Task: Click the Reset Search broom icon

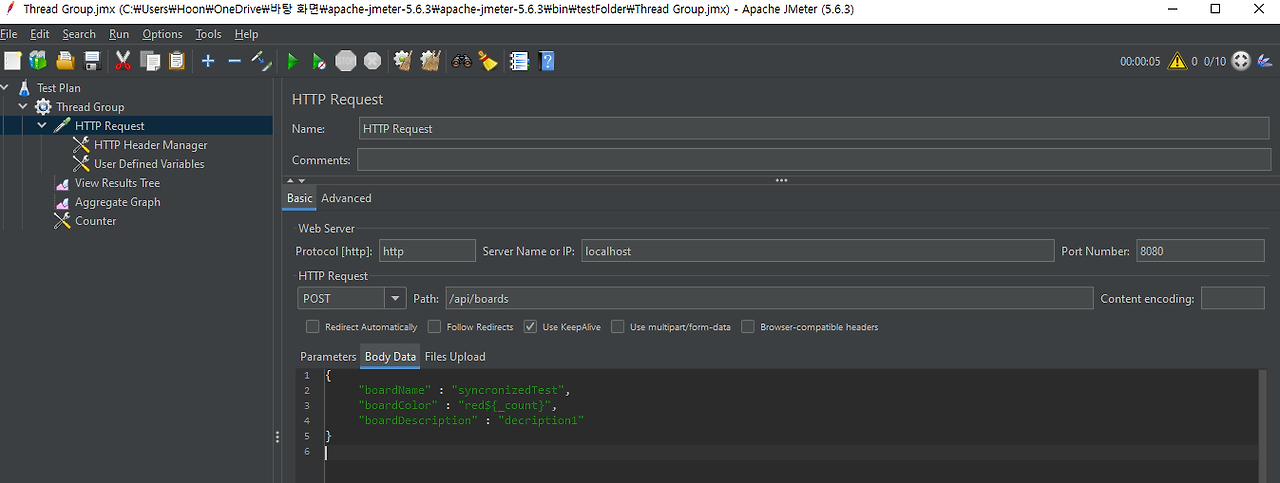Action: [488, 61]
